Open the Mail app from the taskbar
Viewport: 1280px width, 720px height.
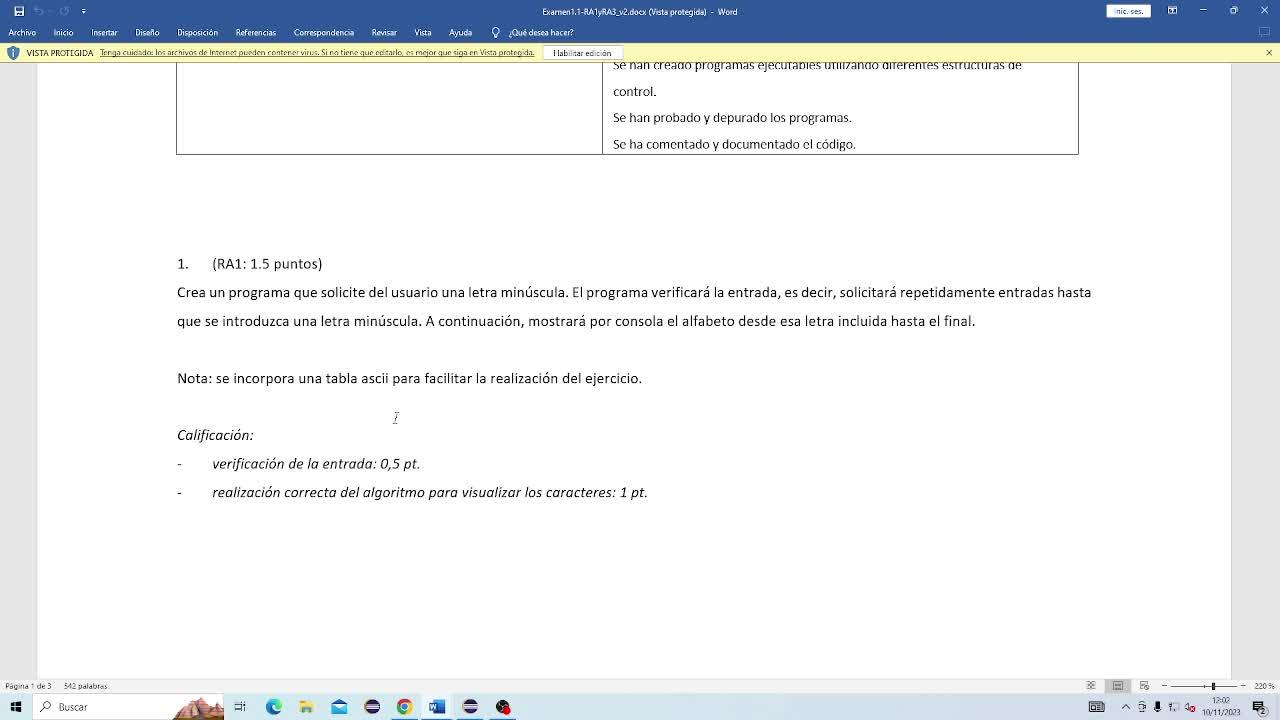click(x=339, y=707)
